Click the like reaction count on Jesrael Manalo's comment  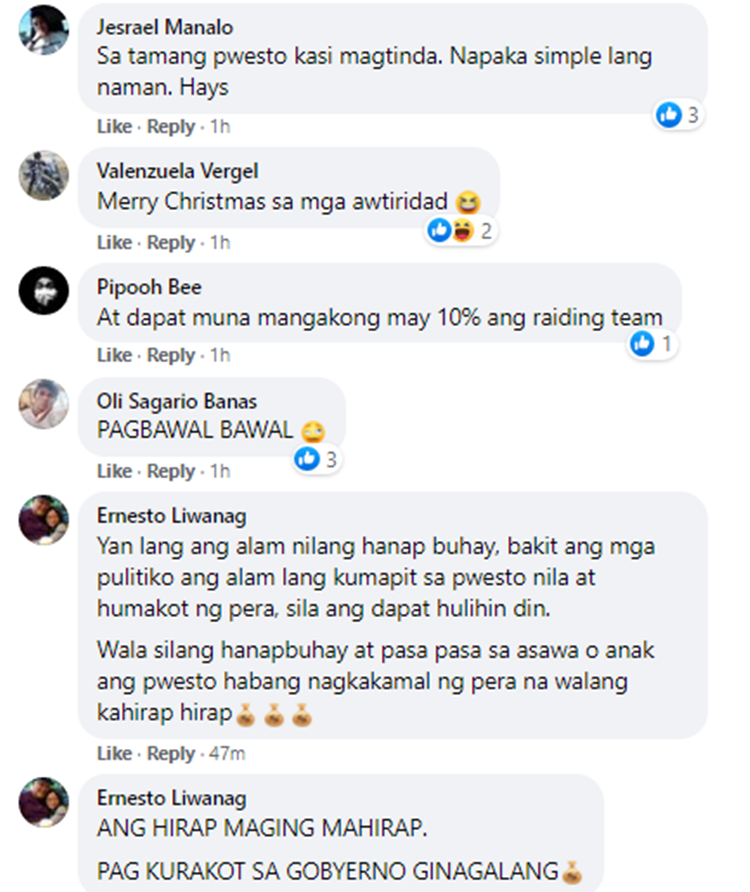click(678, 115)
